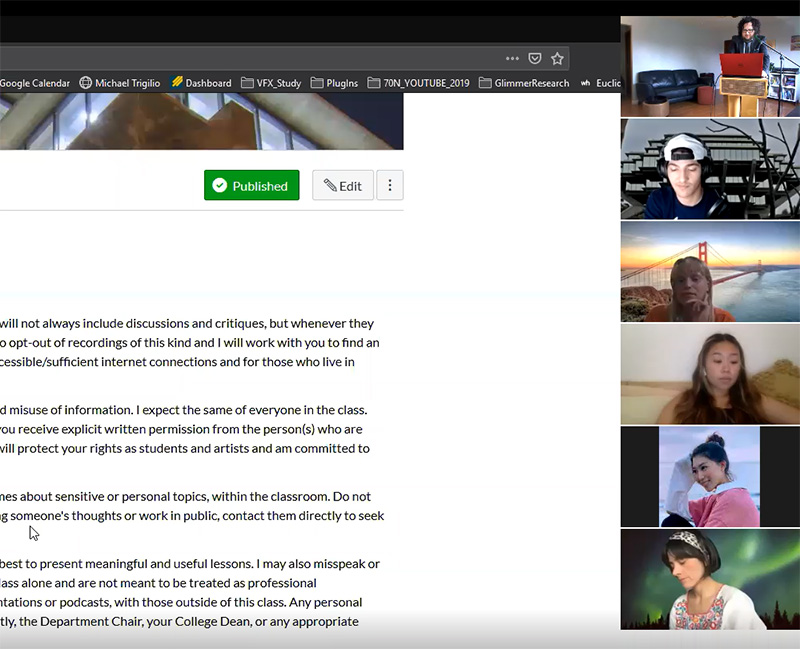Select the instructor video at the podium

710,66
